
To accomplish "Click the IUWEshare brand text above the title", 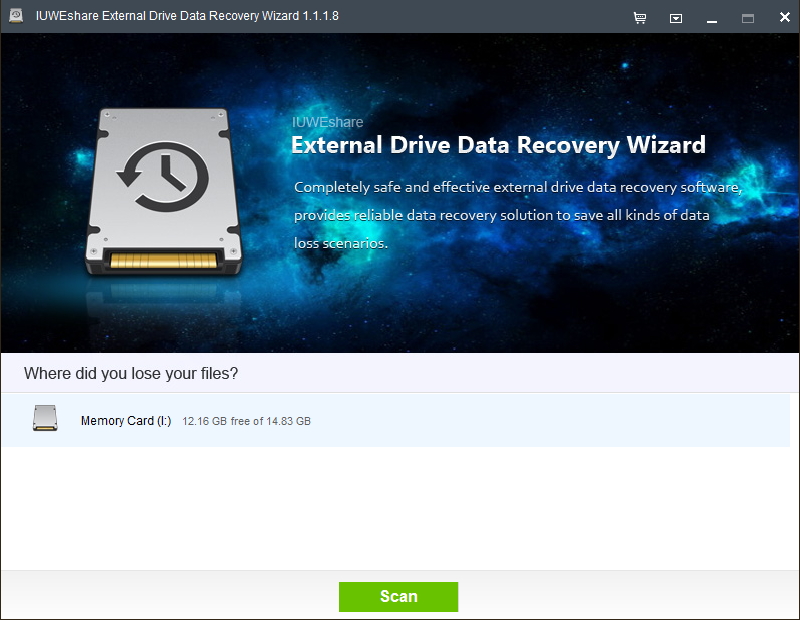I will (x=327, y=121).
